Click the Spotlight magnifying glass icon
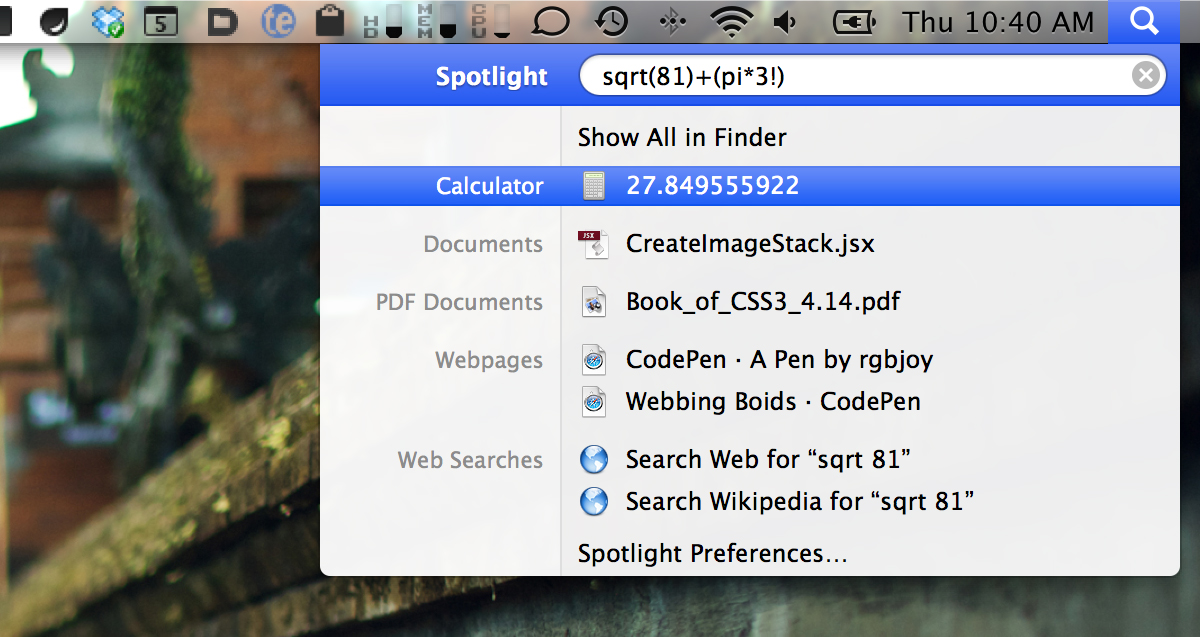The width and height of the screenshot is (1200, 637). tap(1145, 21)
